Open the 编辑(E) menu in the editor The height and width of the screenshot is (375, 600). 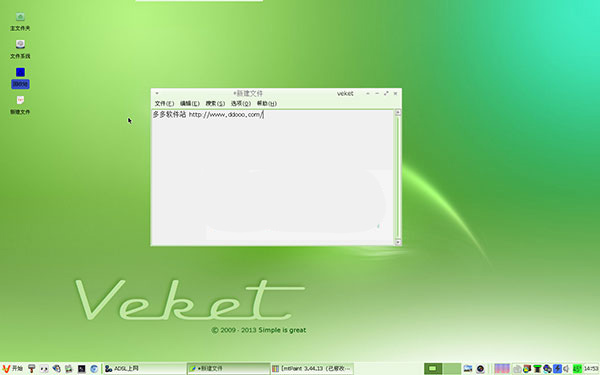(x=190, y=103)
